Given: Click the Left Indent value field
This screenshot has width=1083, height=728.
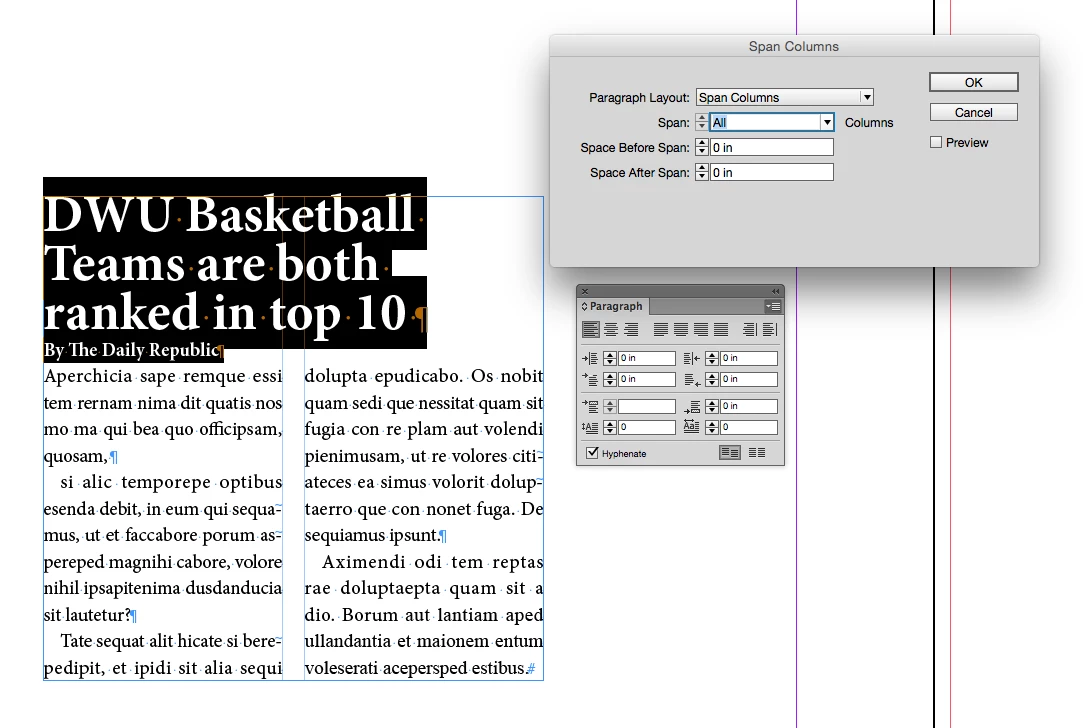Looking at the screenshot, I should click(646, 358).
